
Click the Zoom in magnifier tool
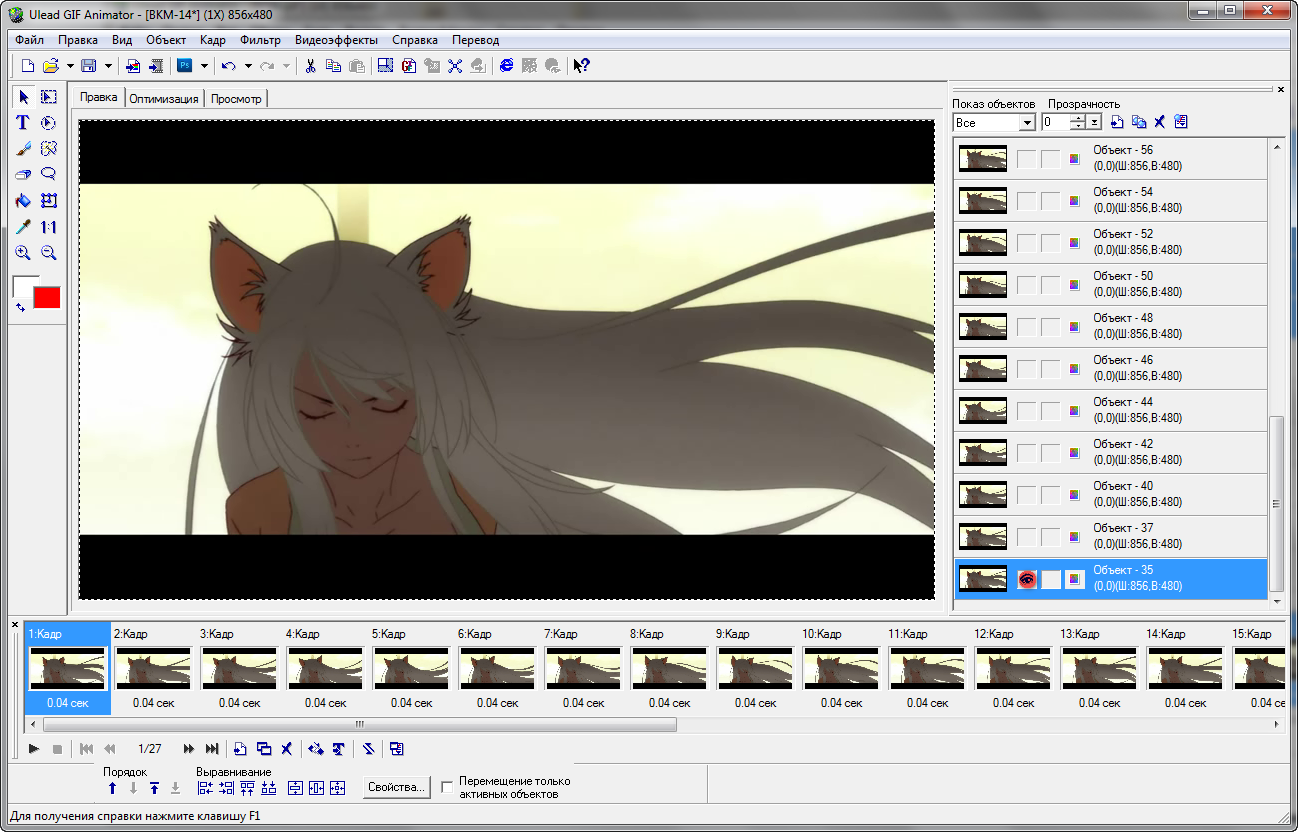tap(23, 254)
